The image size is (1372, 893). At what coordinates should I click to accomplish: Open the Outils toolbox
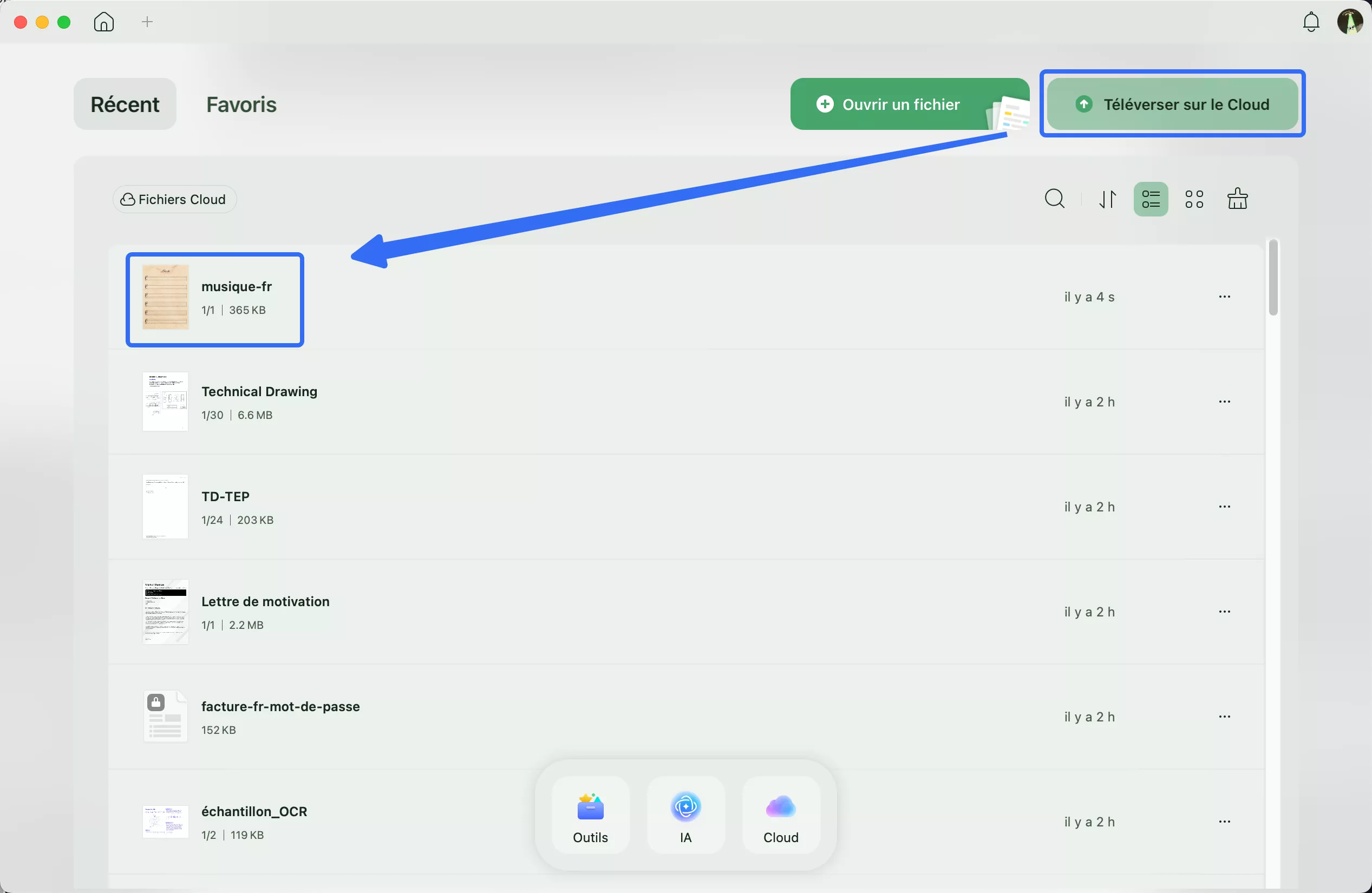(590, 815)
